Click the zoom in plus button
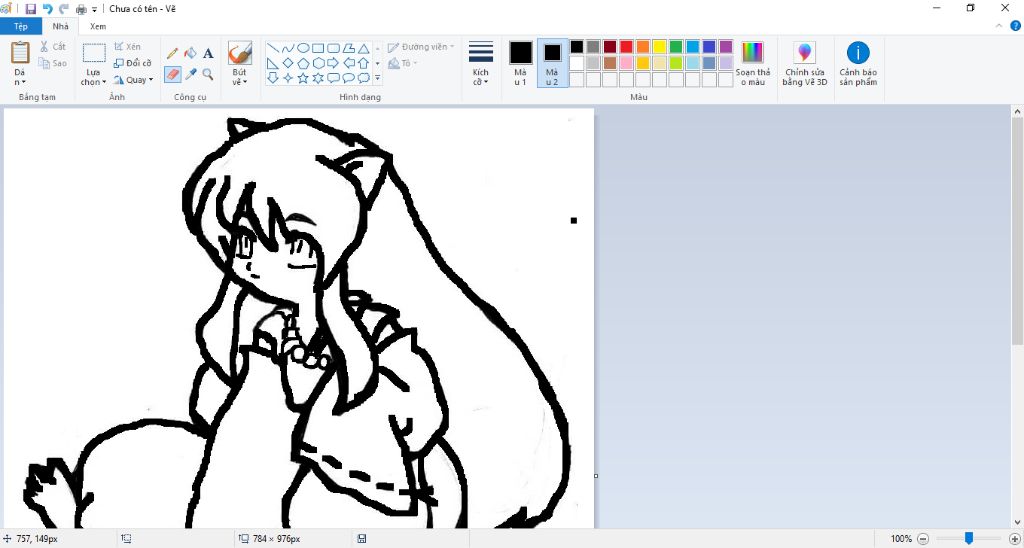This screenshot has width=1024, height=548. pos(1014,539)
